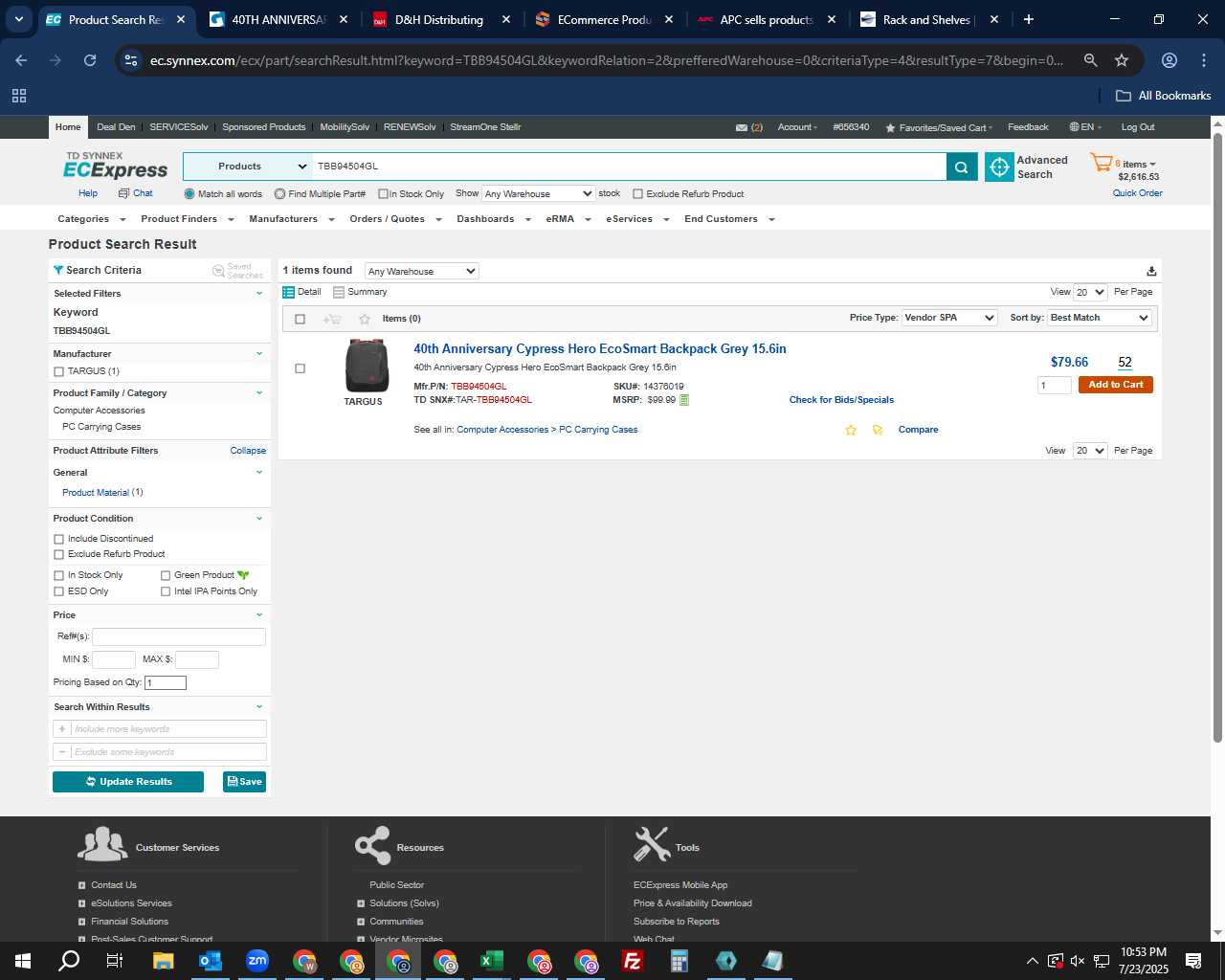Open Excel from the taskbar

pos(492,961)
